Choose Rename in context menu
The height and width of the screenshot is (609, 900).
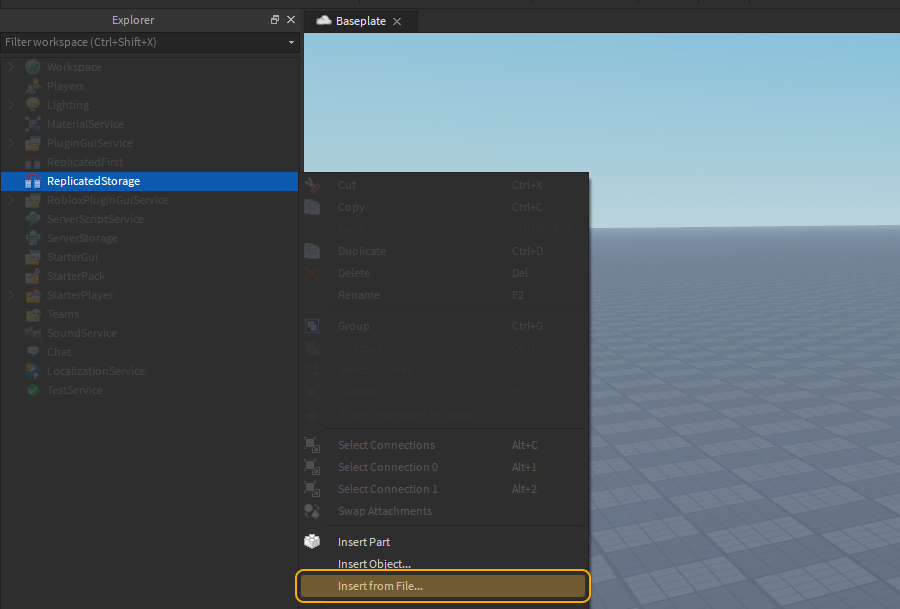[x=443, y=295]
